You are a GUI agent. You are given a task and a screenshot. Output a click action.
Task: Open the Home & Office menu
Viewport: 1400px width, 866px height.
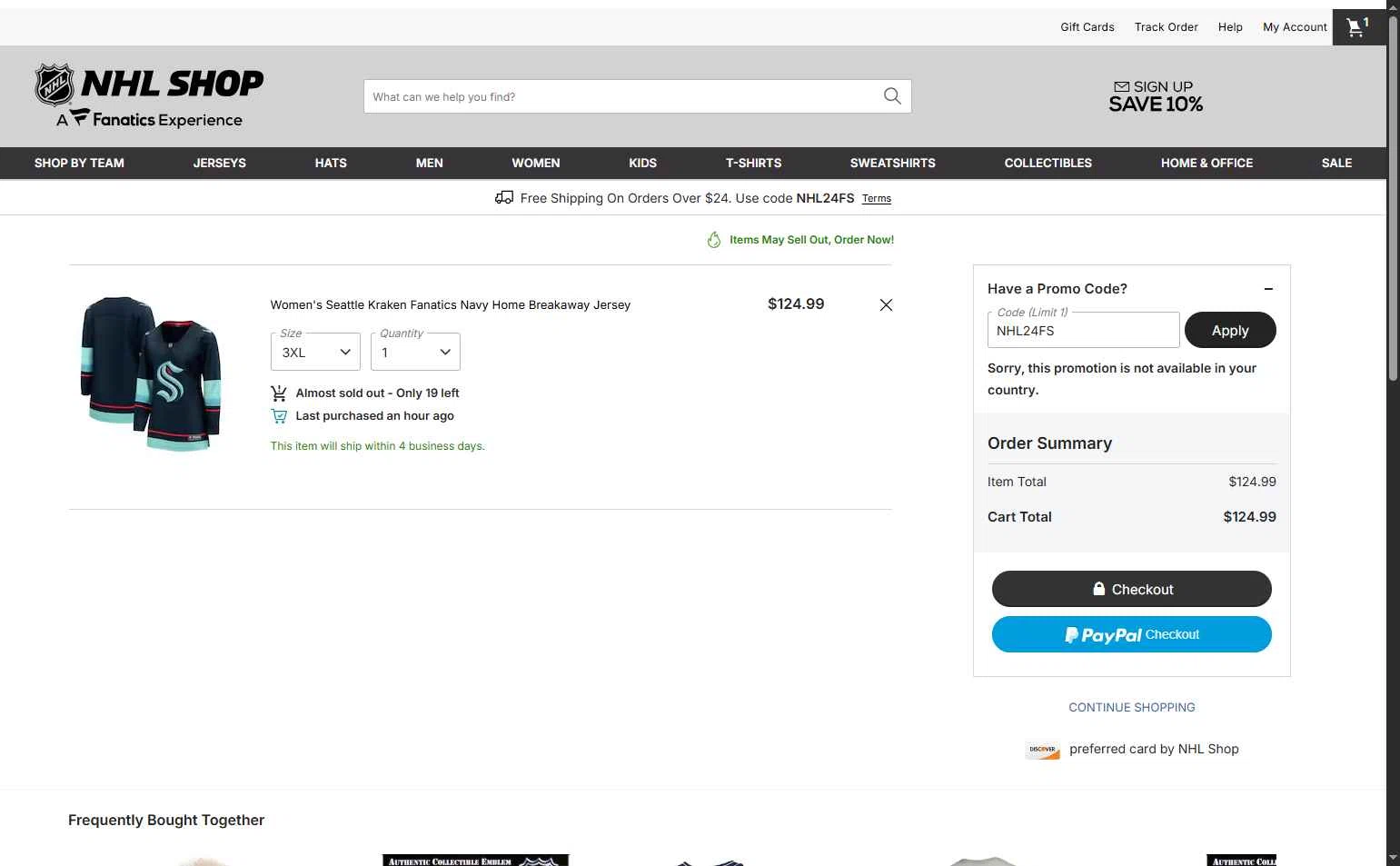click(1206, 163)
